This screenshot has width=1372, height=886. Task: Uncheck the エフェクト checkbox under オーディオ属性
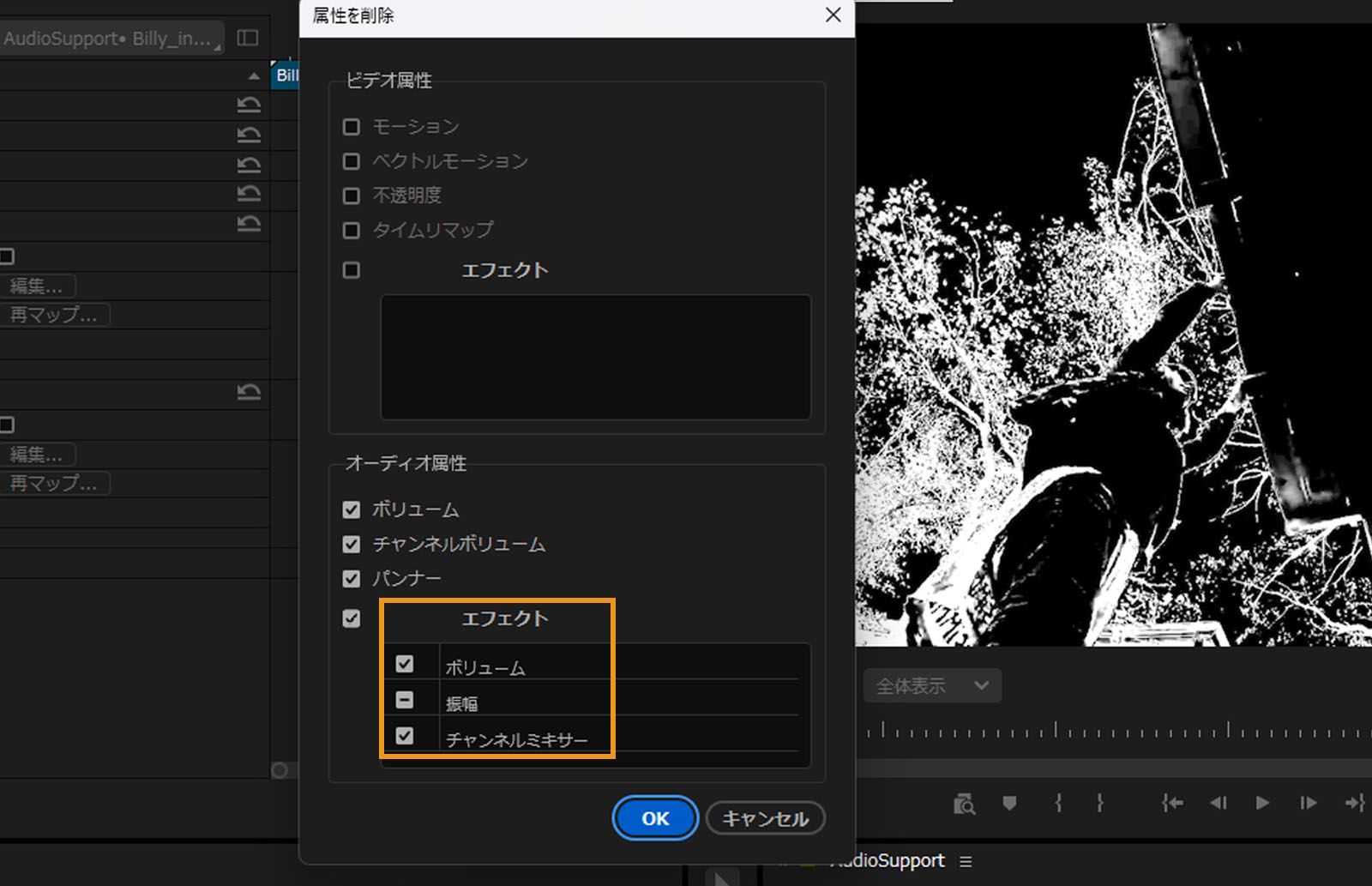coord(351,618)
